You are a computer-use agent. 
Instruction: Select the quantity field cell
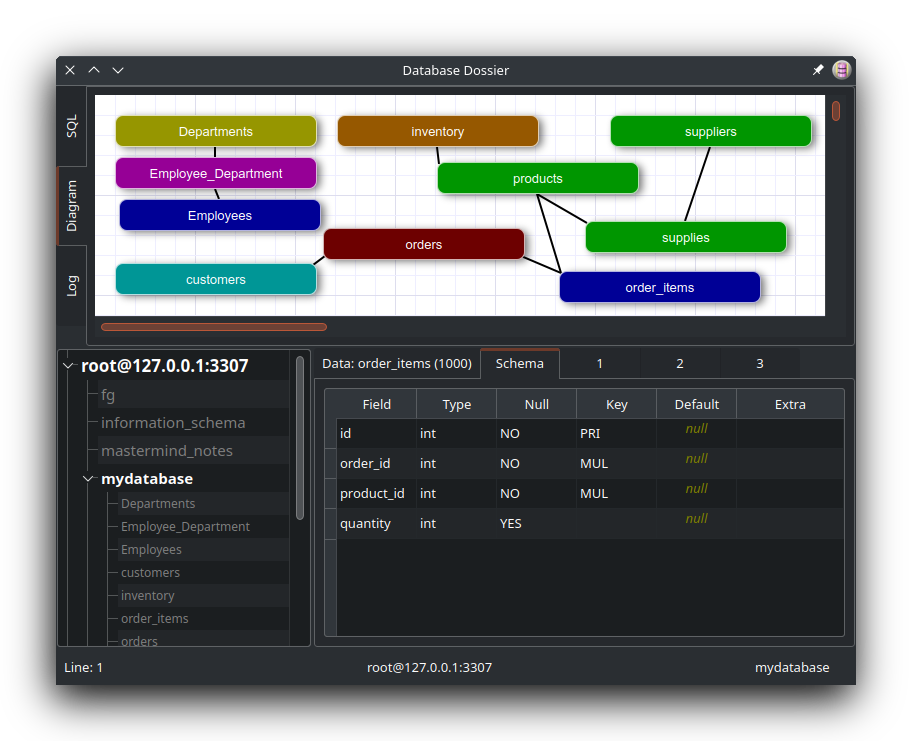click(x=376, y=523)
